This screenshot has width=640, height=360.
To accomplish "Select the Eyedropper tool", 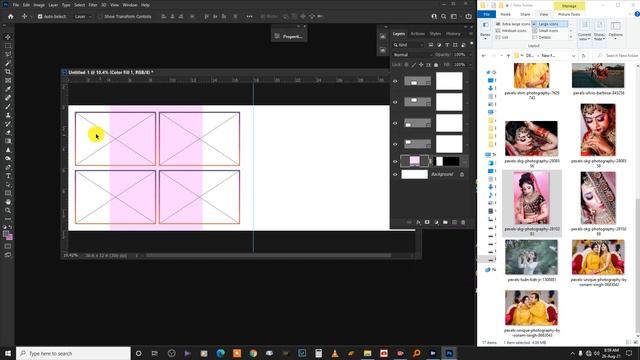I will pyautogui.click(x=8, y=89).
